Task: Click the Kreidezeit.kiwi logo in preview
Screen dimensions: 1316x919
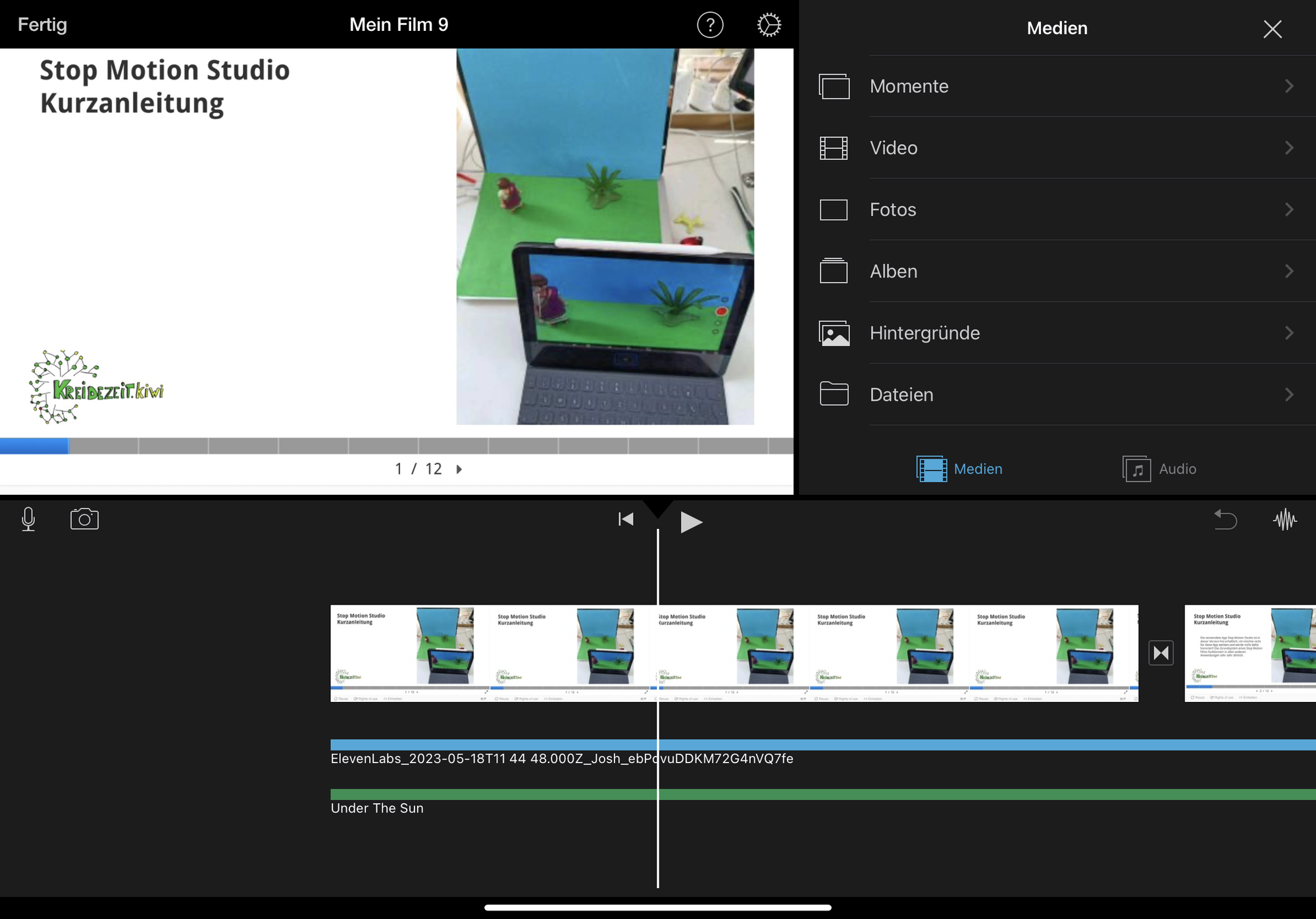Action: point(96,387)
